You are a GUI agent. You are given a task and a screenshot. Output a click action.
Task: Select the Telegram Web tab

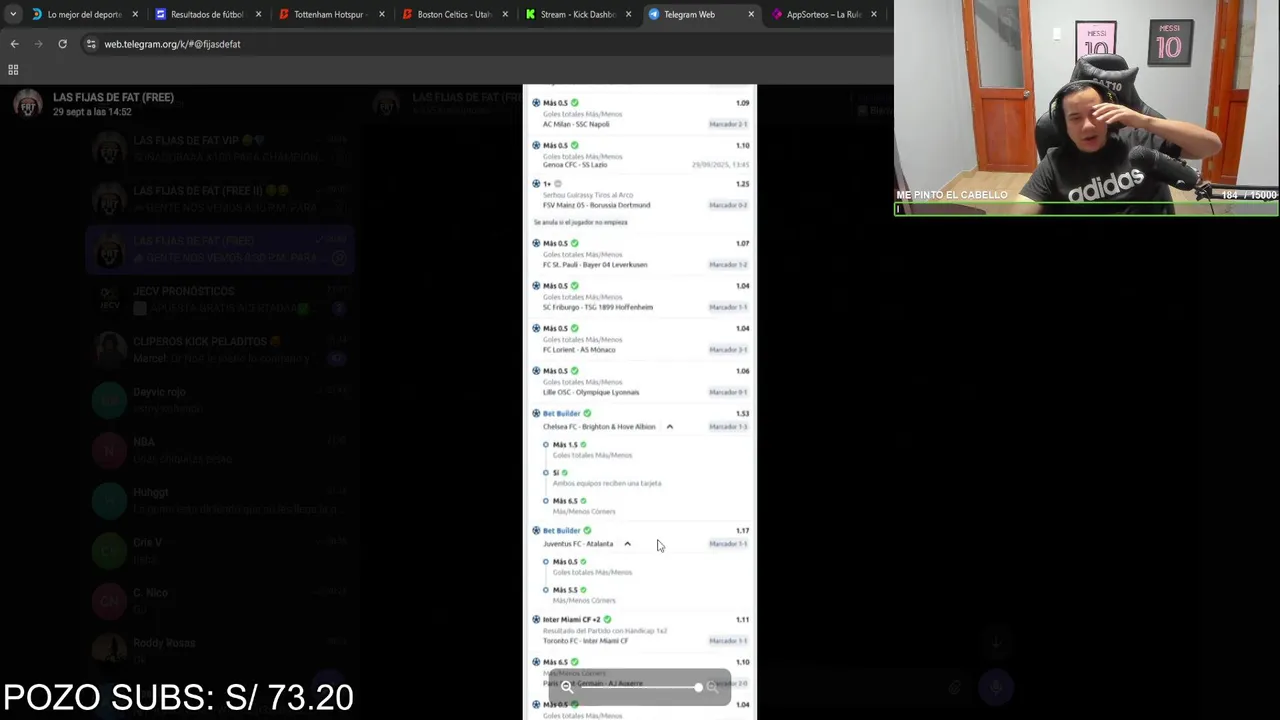(700, 14)
